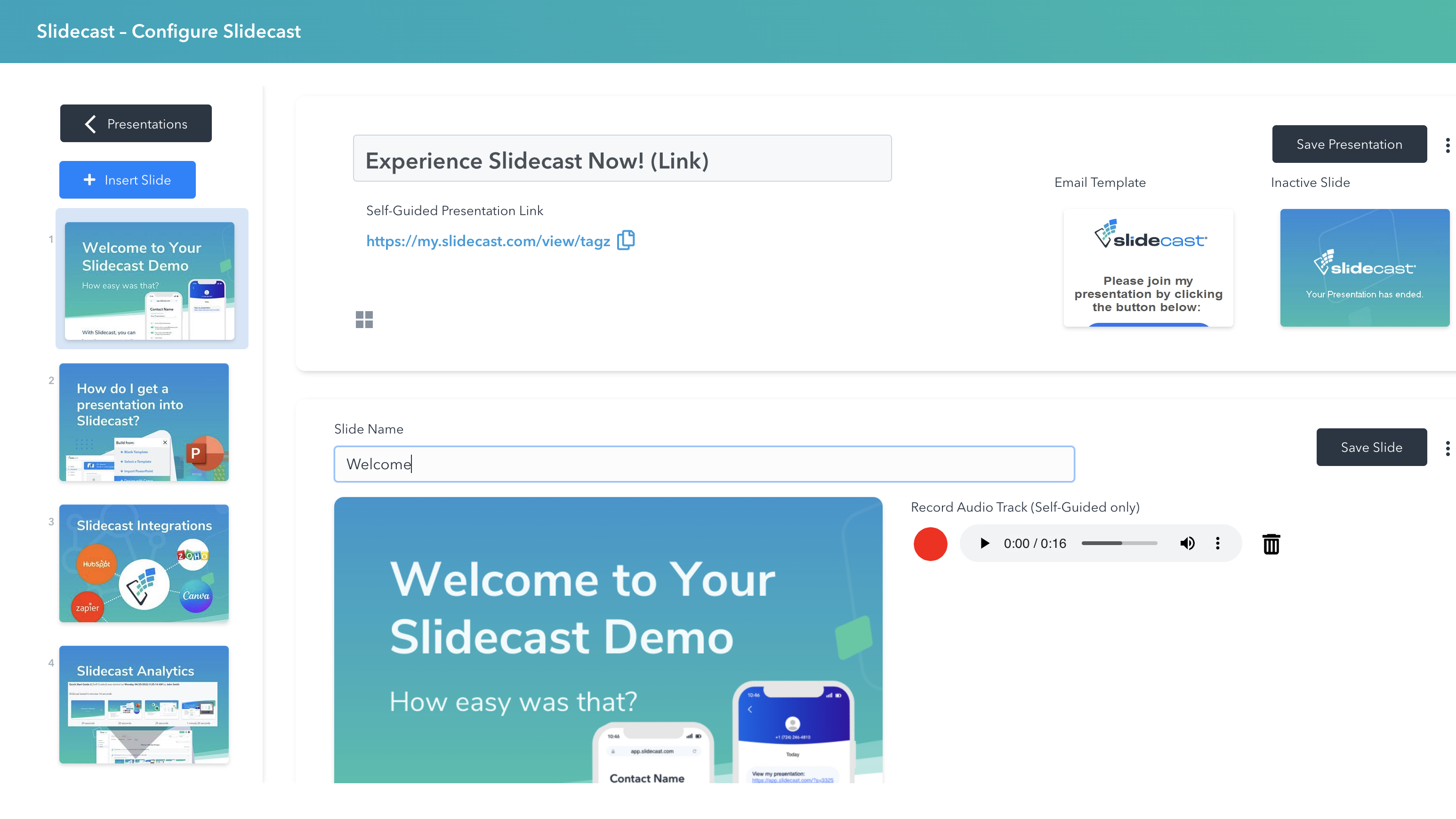This screenshot has width=1456, height=819.
Task: Go back to Presentations list
Action: pyautogui.click(x=136, y=123)
